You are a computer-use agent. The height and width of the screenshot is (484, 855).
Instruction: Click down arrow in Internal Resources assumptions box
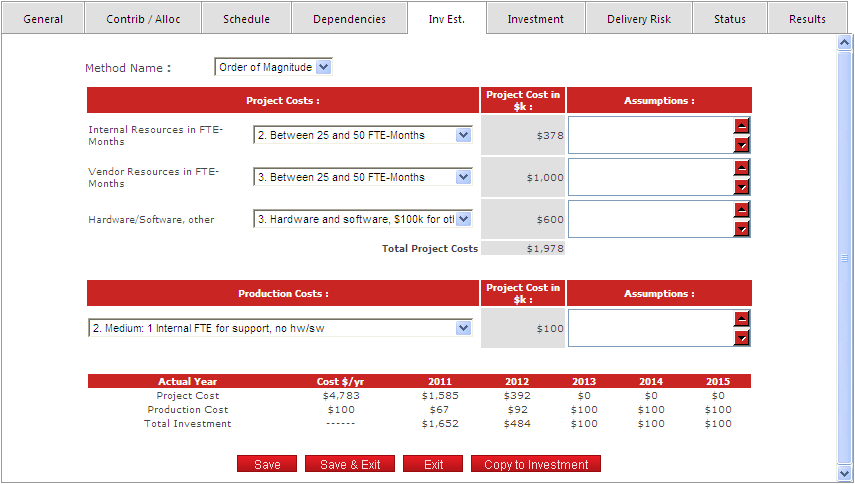click(741, 145)
